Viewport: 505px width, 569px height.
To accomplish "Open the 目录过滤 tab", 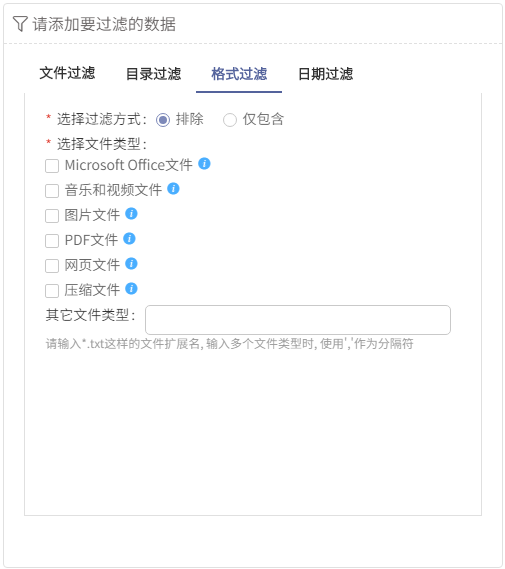I will coord(153,74).
